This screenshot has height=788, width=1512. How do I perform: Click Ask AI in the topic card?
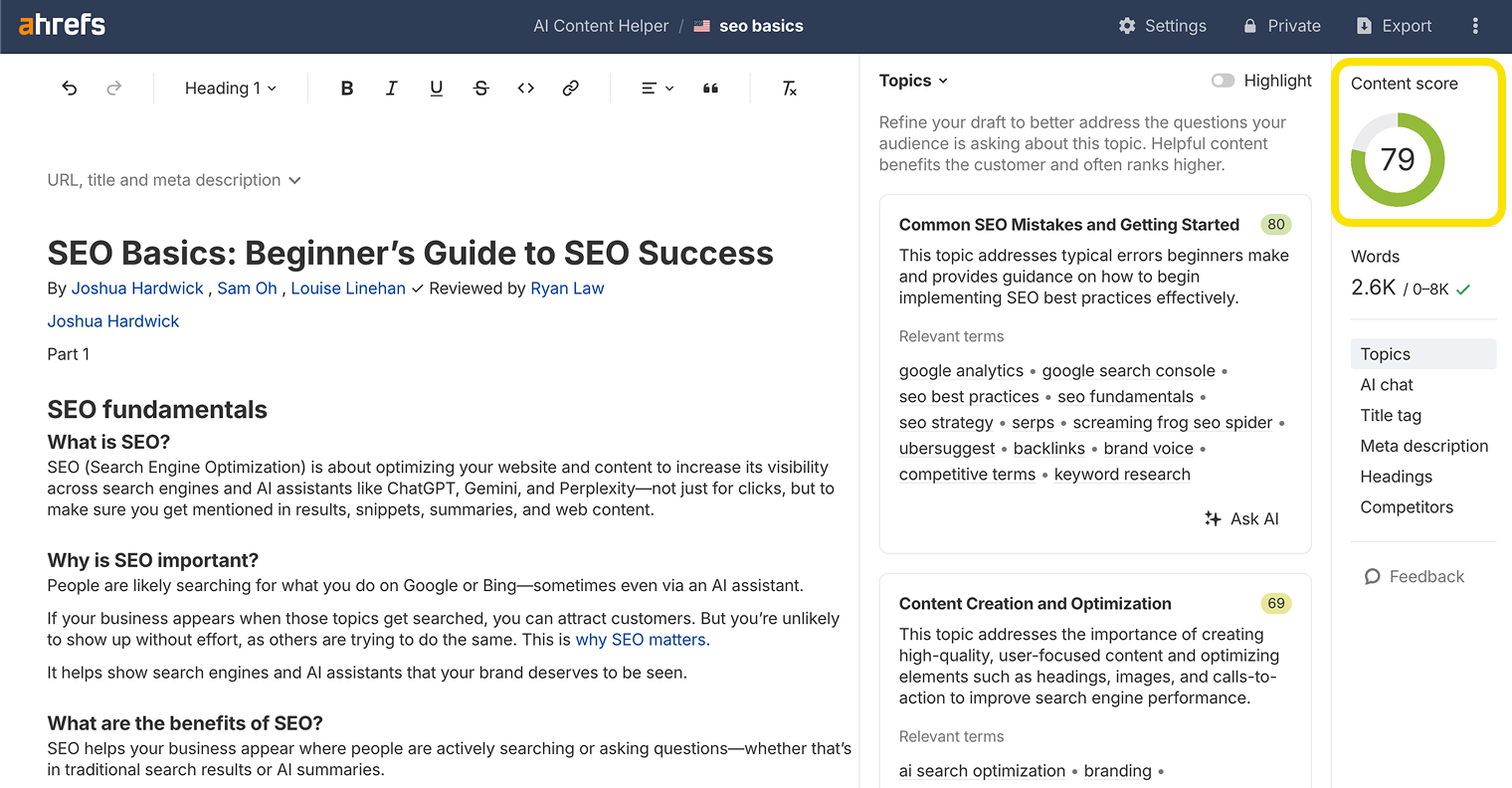pos(1240,518)
